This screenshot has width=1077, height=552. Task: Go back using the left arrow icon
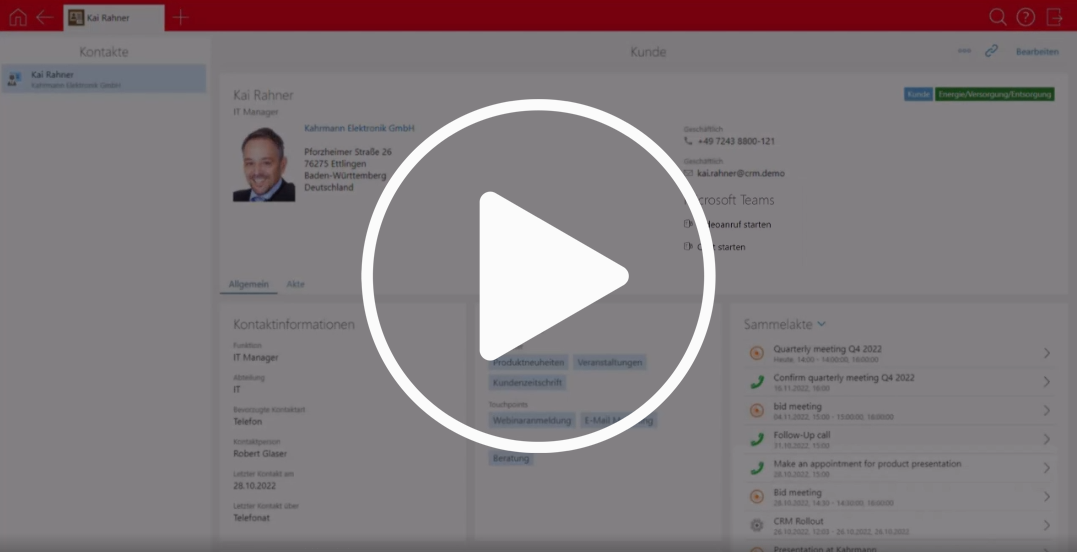[44, 17]
